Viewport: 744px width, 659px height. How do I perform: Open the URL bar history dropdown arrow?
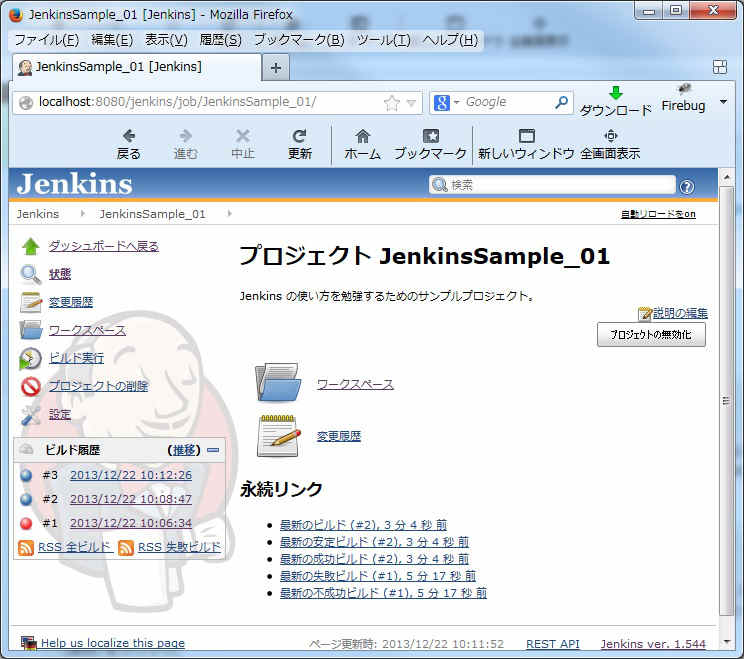point(411,103)
